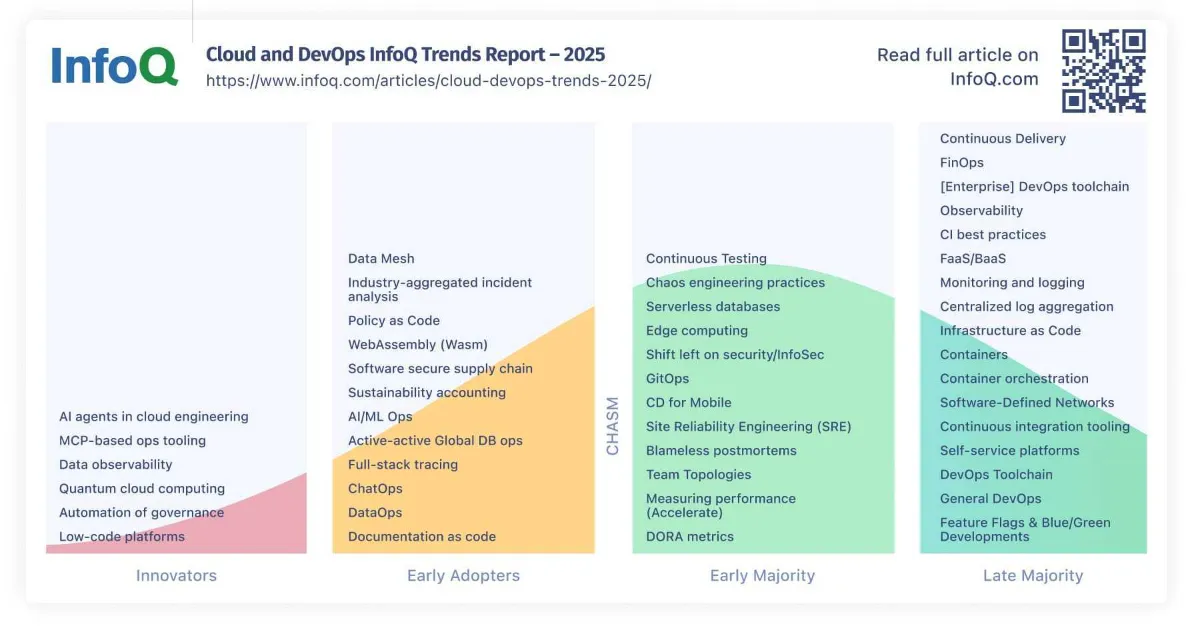
Task: Click 'Quantum cloud computing' entry
Action: tap(142, 489)
